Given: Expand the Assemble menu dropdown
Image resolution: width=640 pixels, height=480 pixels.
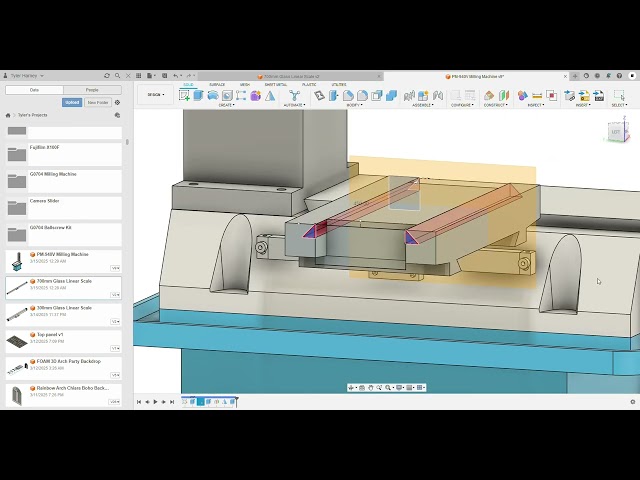Looking at the screenshot, I should 422,105.
